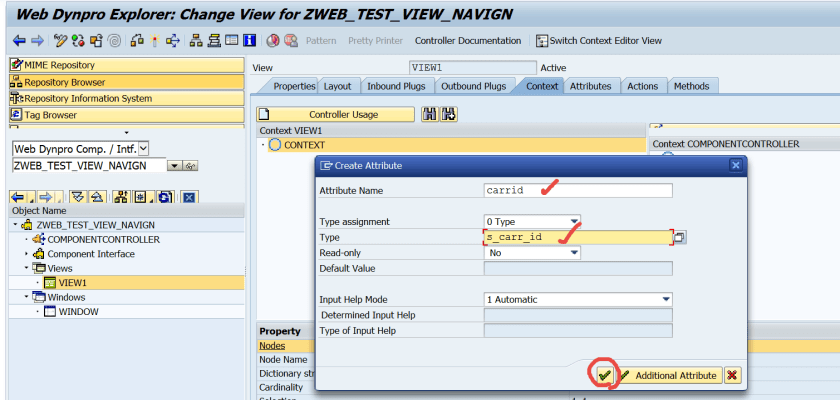Open the object name history dropdown arrow

tap(175, 166)
